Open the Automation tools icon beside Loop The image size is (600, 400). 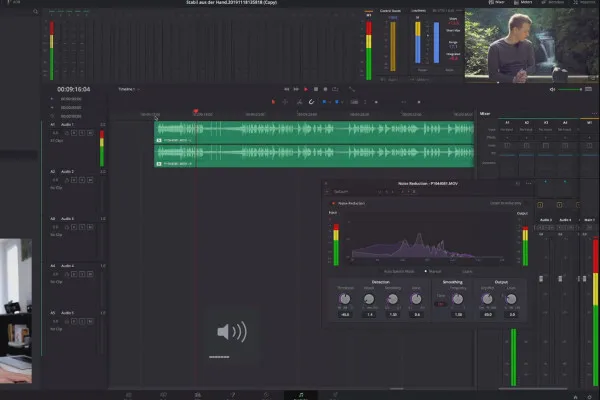point(352,89)
